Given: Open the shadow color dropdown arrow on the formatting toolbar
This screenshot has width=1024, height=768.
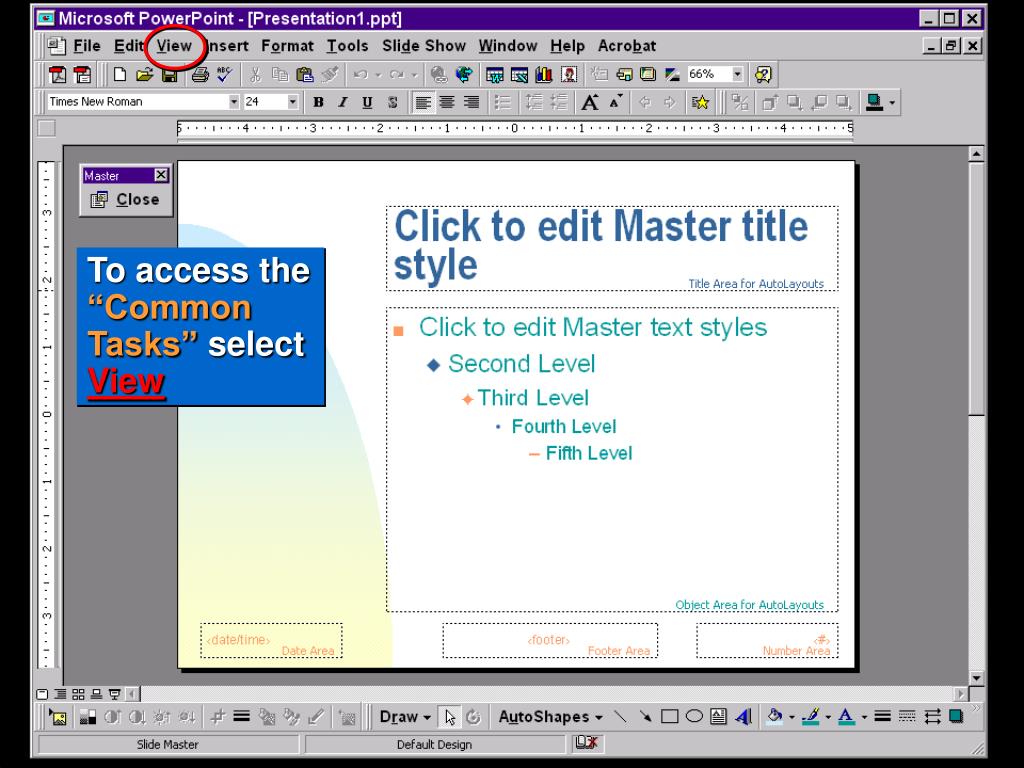Looking at the screenshot, I should 892,102.
